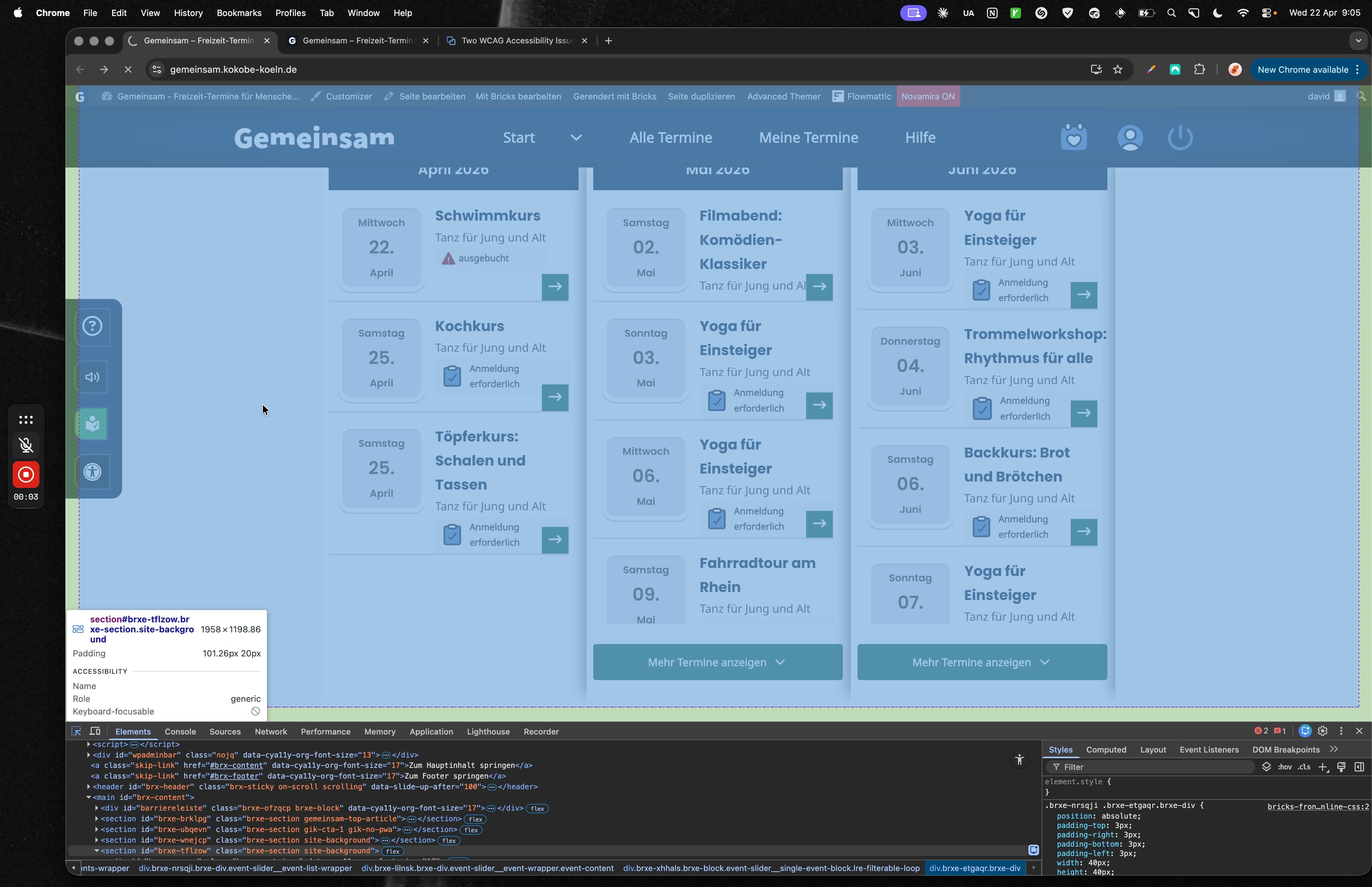Image resolution: width=1372 pixels, height=887 pixels.
Task: Click the read-aloud speaker sidebar icon
Action: (92, 377)
